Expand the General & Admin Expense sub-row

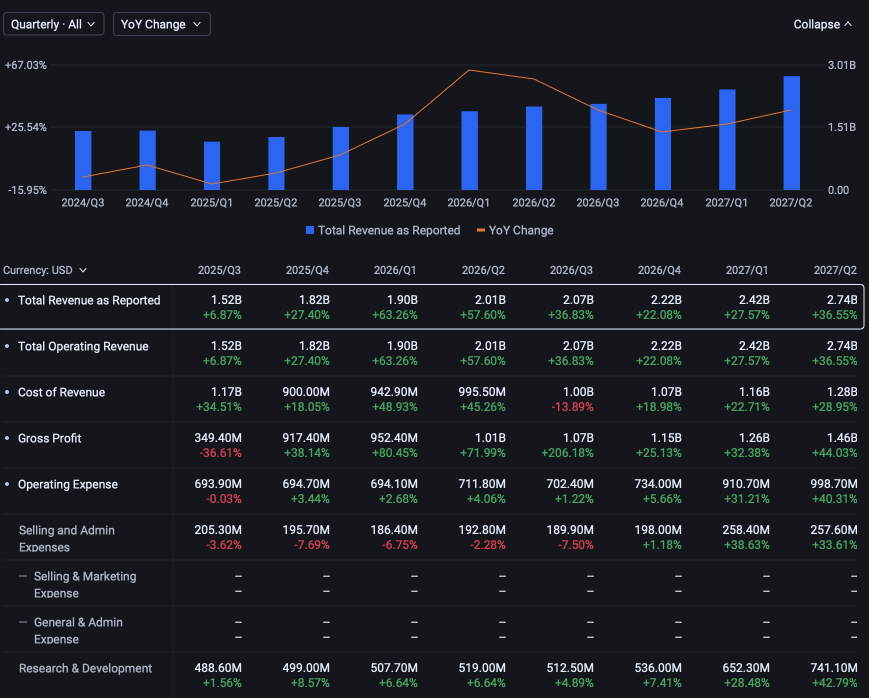pos(78,630)
